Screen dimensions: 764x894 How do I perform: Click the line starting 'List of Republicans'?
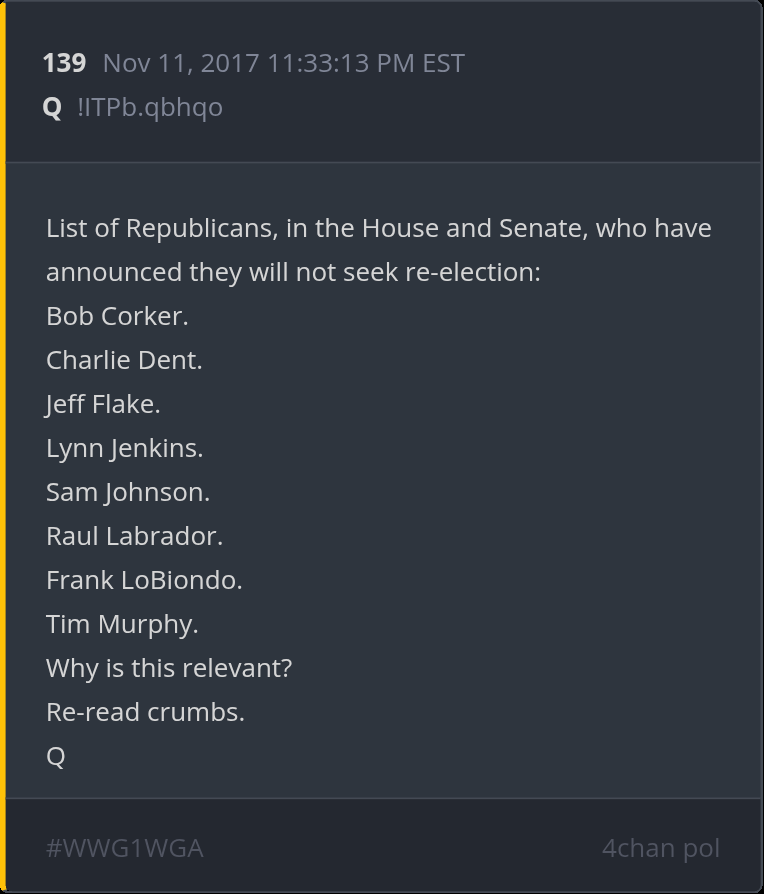pyautogui.click(x=378, y=228)
